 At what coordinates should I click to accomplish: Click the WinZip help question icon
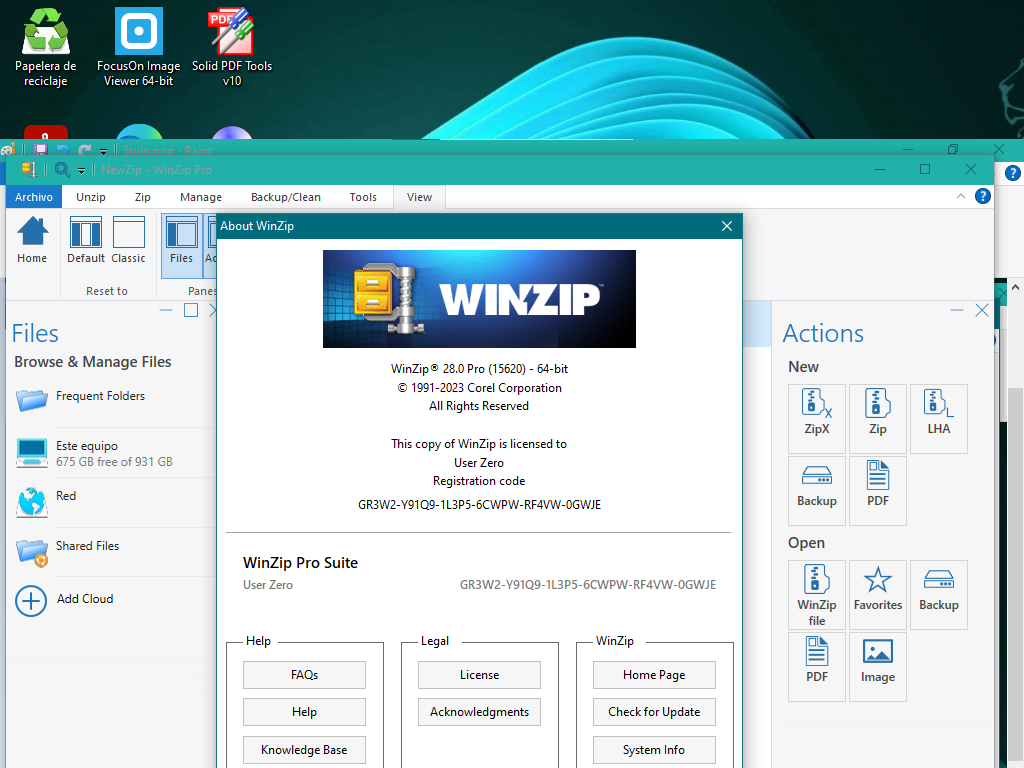click(x=982, y=196)
